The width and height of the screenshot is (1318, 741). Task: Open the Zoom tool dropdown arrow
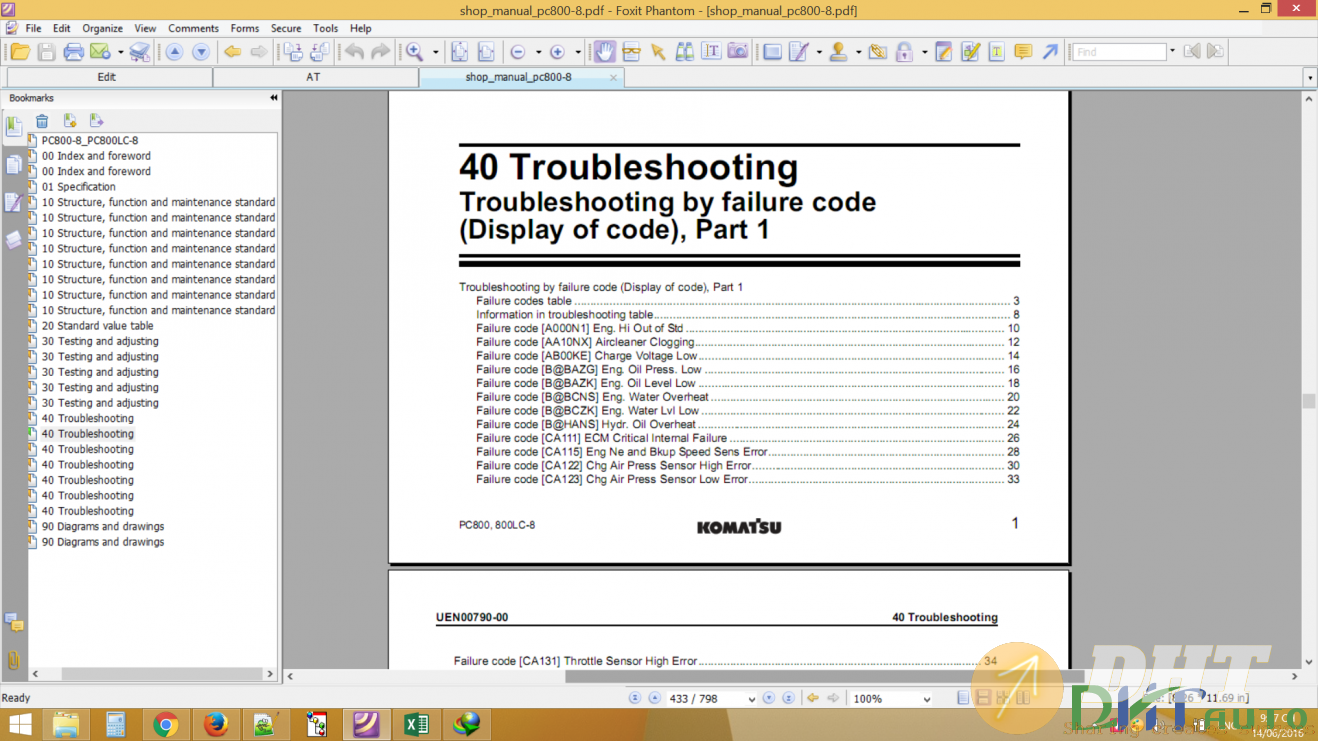435,53
